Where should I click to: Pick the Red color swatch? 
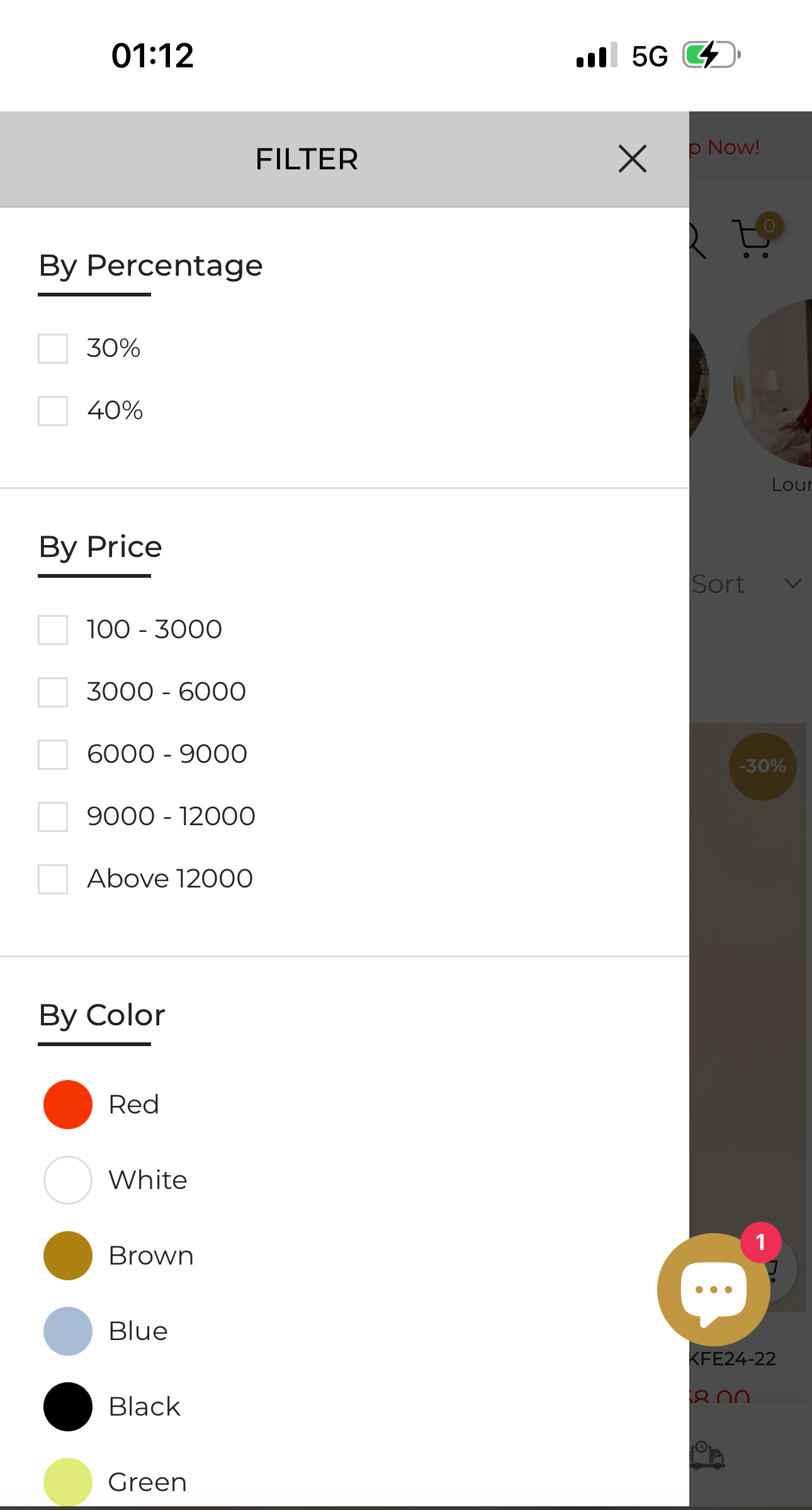(68, 1105)
